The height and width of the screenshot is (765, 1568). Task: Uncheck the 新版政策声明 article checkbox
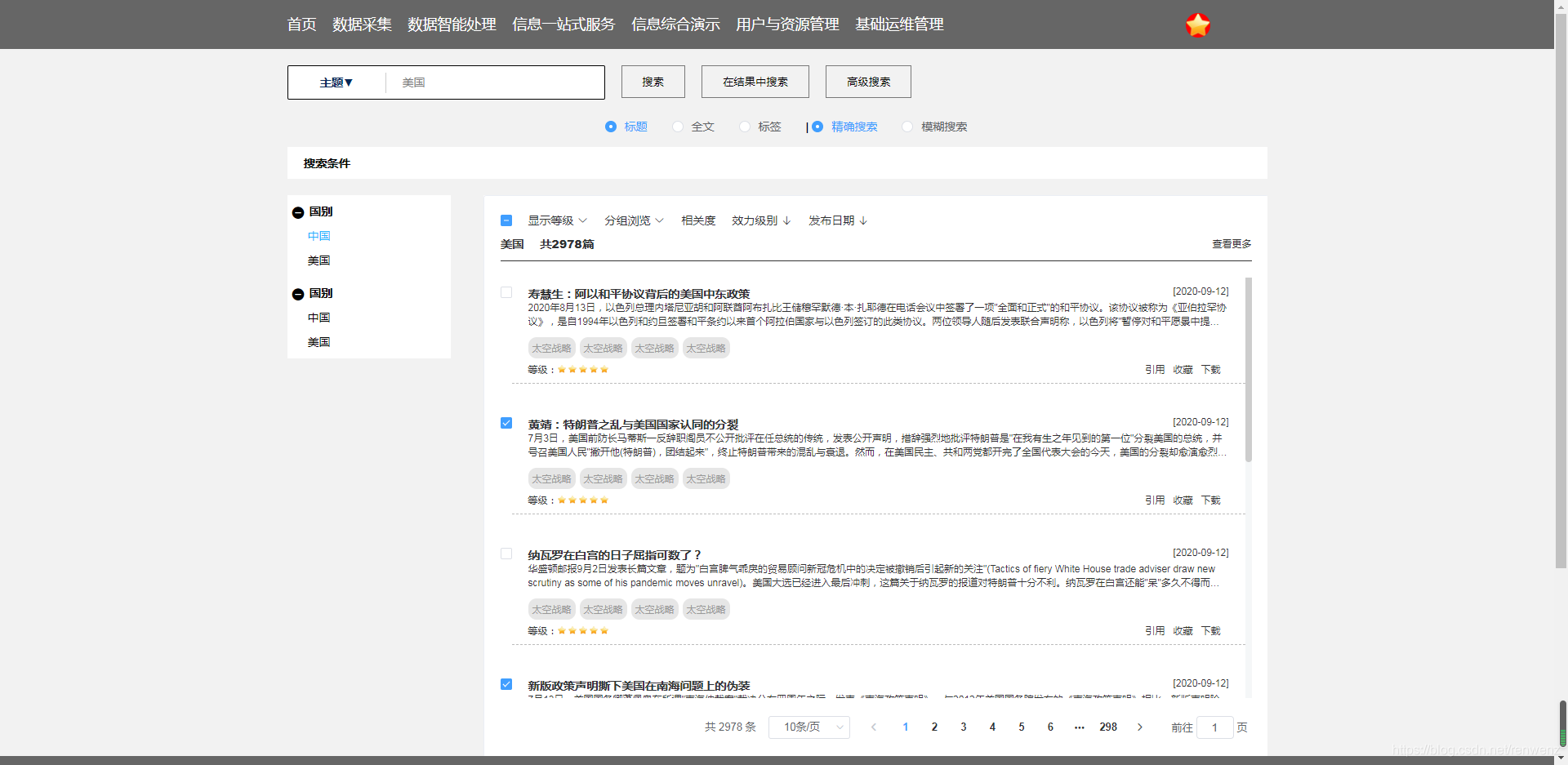(x=506, y=684)
